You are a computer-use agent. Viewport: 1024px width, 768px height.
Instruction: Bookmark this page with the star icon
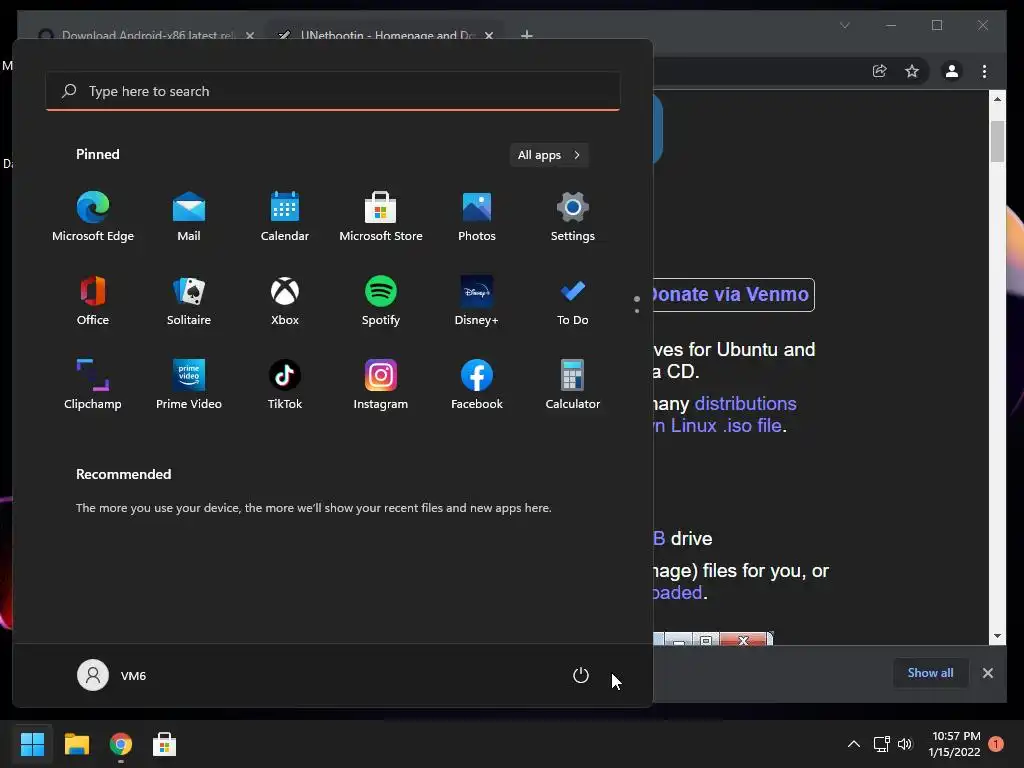click(912, 71)
